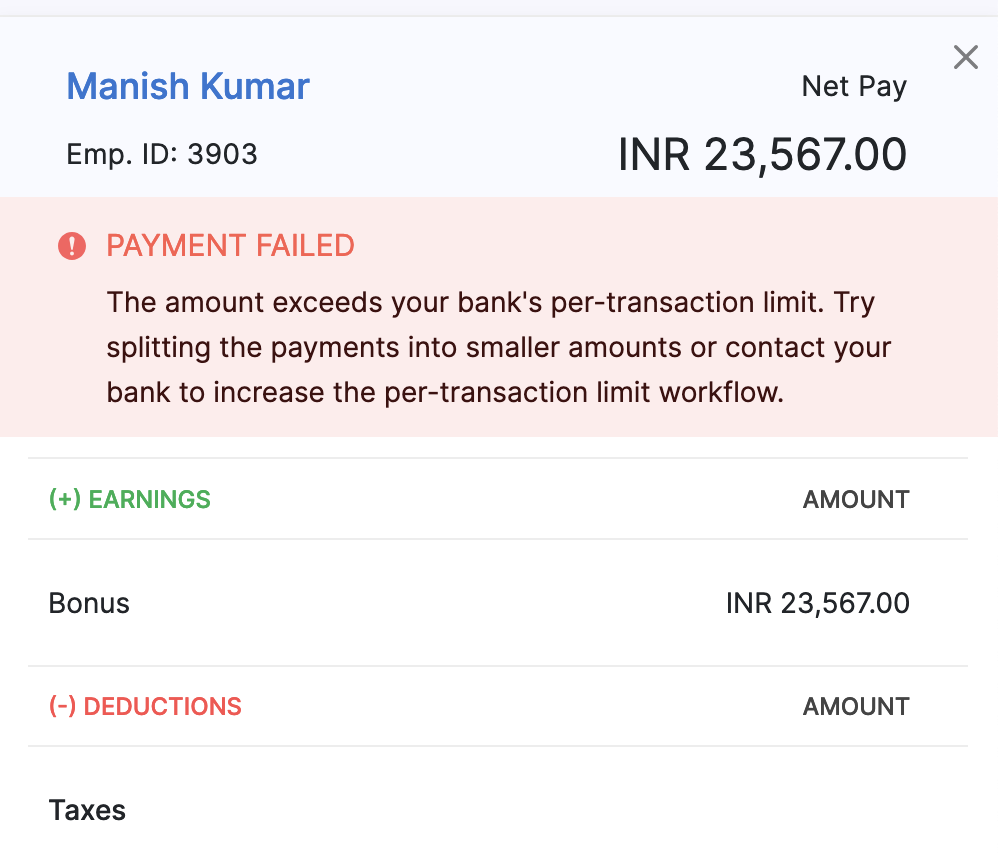Collapse the DEDUCTIONS section
Image resolution: width=998 pixels, height=854 pixels.
click(146, 706)
